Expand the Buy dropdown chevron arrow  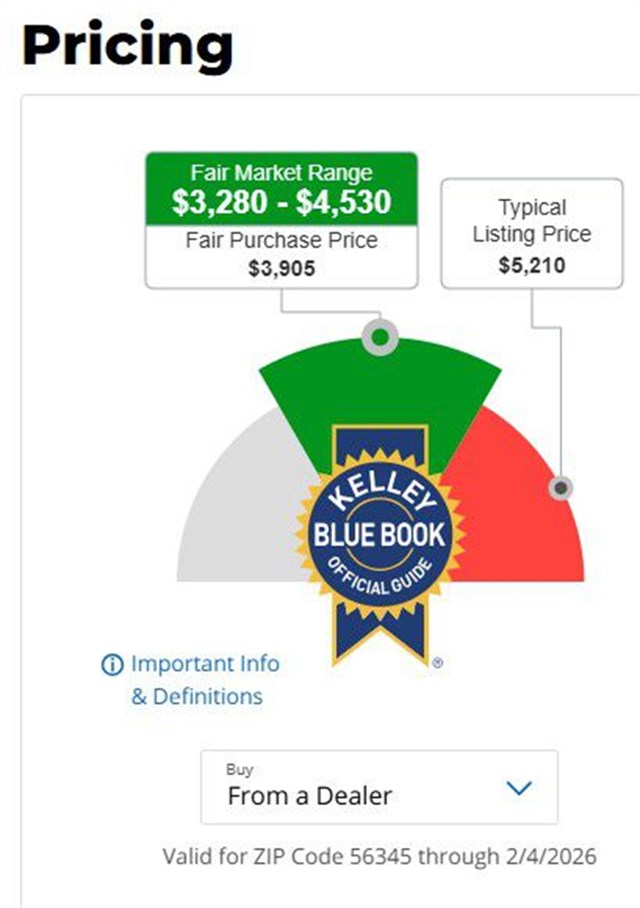coord(519,788)
